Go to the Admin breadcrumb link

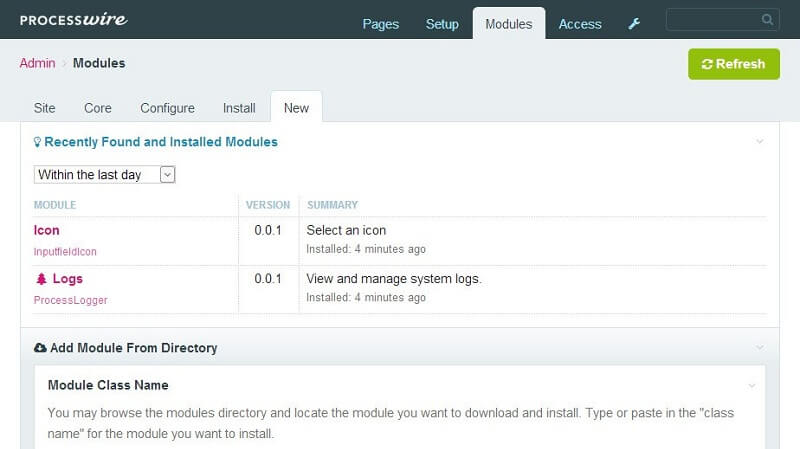[x=37, y=63]
